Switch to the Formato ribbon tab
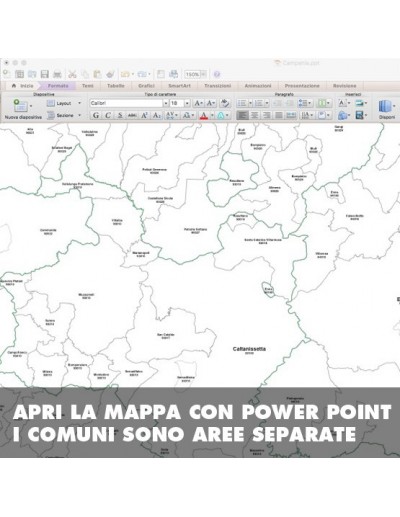400x517 pixels. pyautogui.click(x=58, y=86)
